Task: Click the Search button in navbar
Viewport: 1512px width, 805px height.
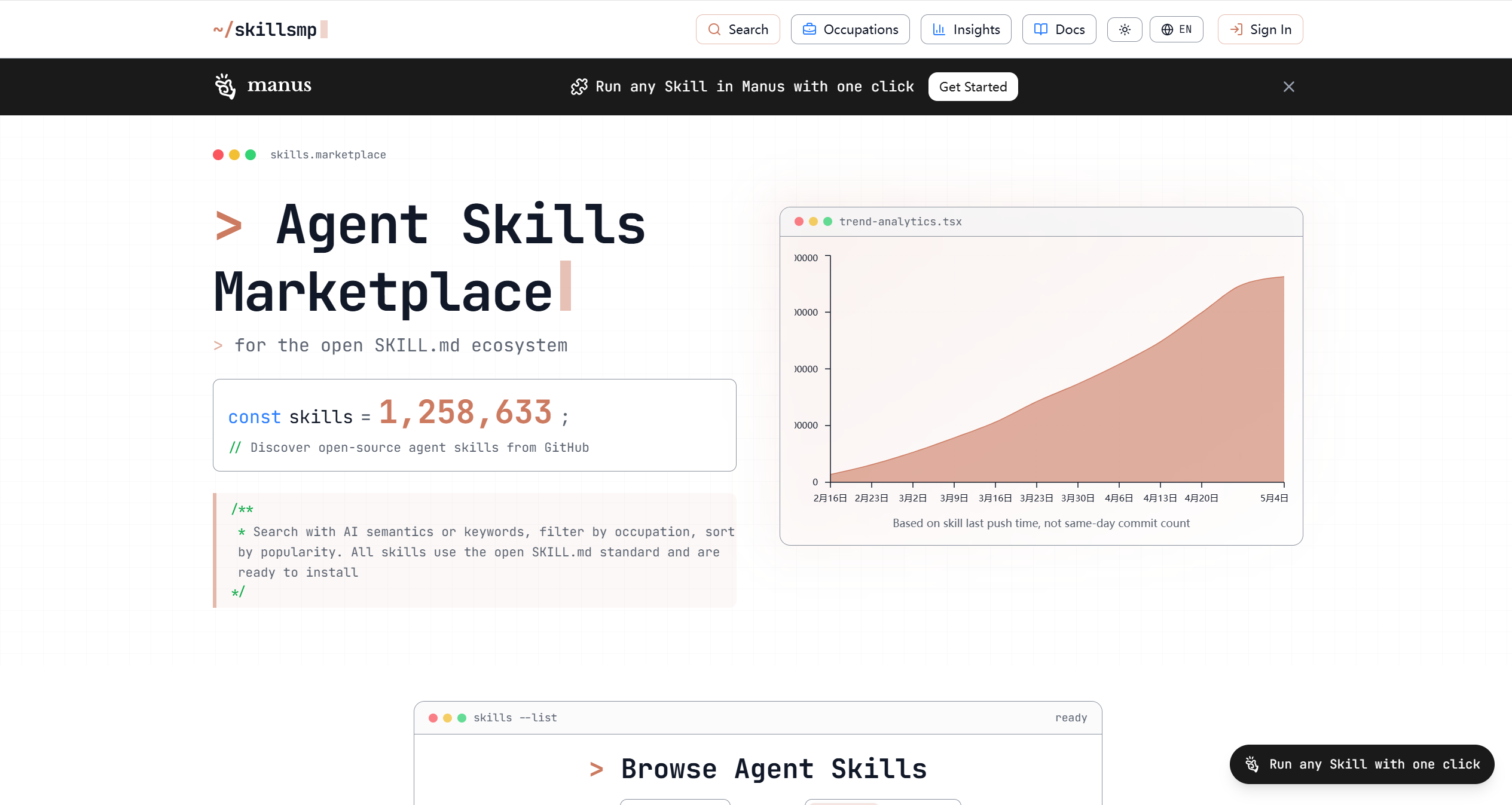Action: click(x=738, y=29)
